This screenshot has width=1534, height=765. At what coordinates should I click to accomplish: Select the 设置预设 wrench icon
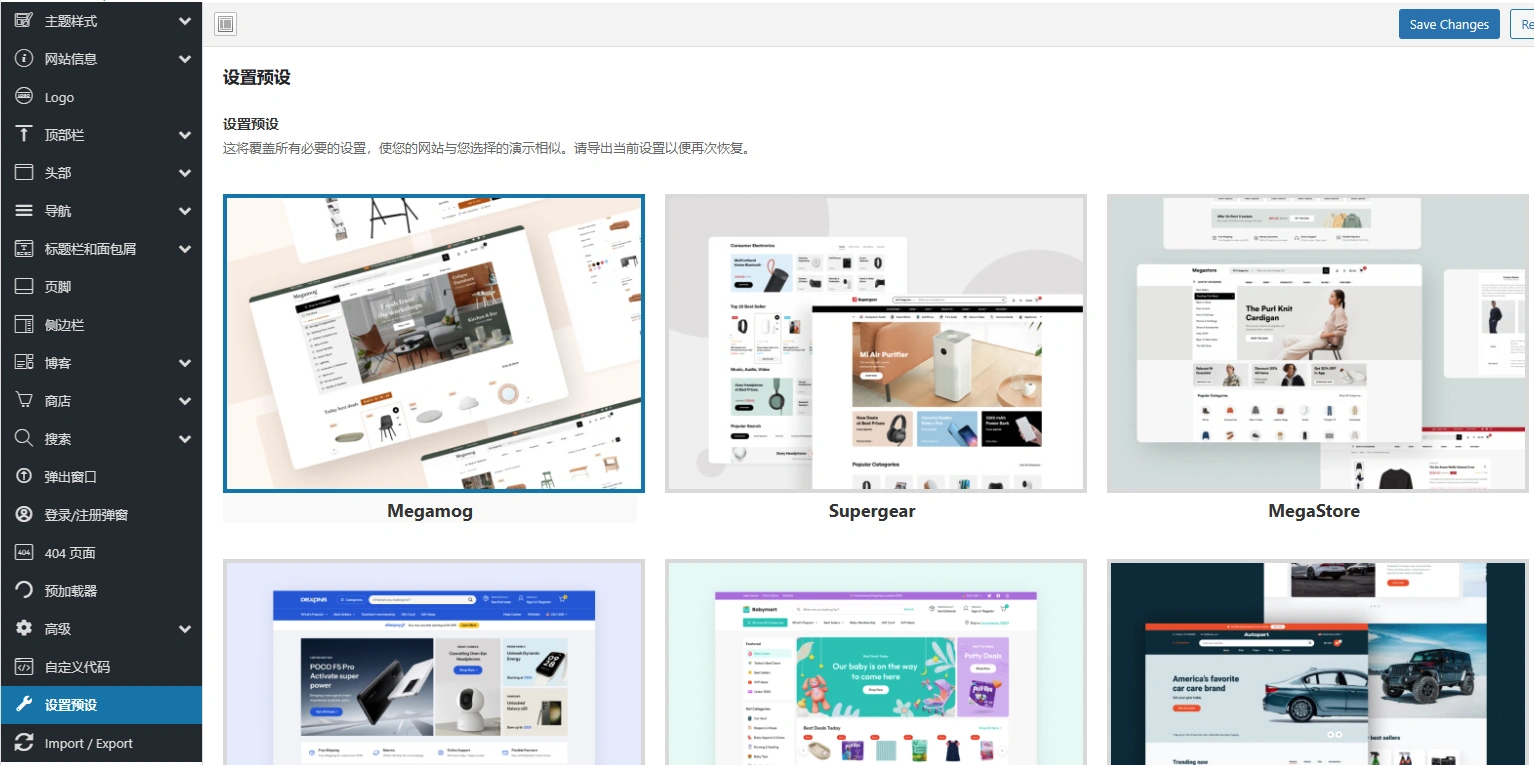(x=22, y=704)
